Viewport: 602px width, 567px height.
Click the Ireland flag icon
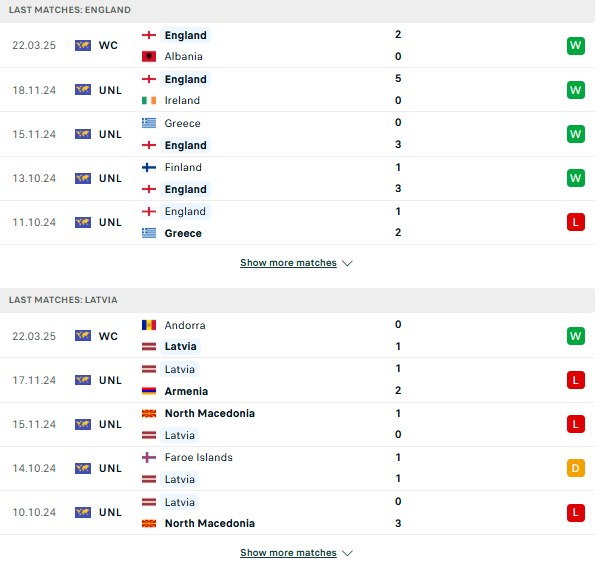coord(149,101)
